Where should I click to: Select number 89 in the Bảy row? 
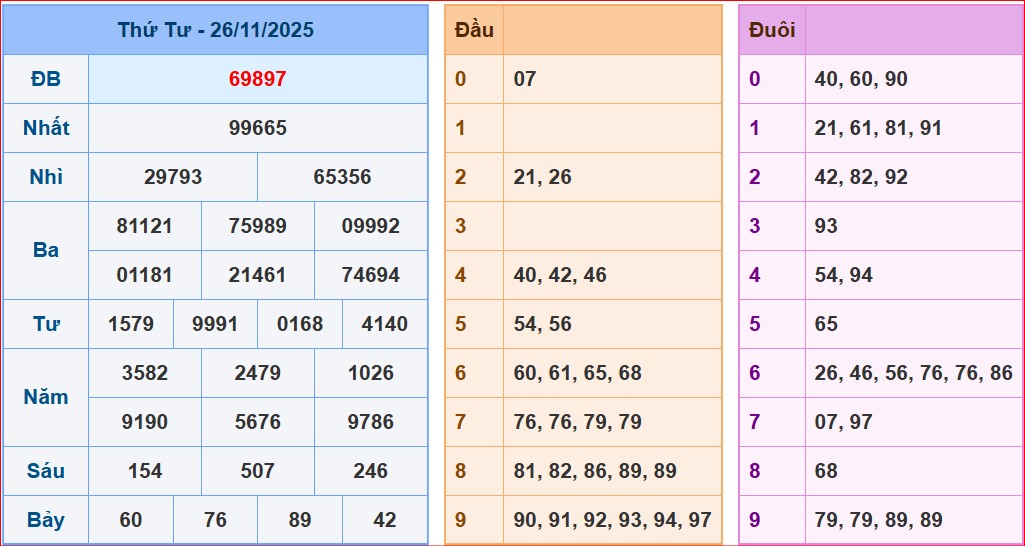[x=300, y=520]
